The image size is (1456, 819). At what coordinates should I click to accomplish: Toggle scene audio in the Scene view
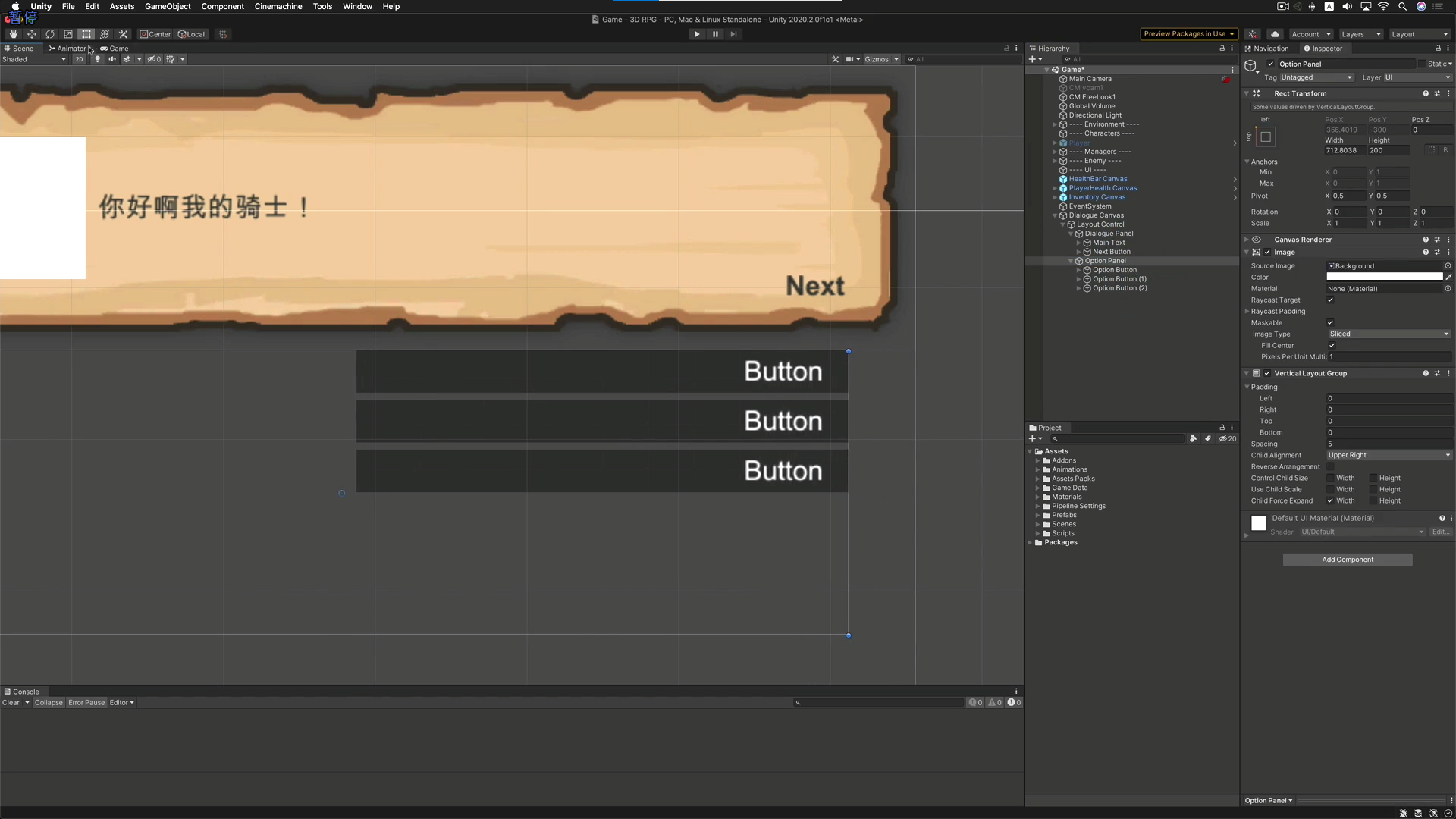click(111, 59)
